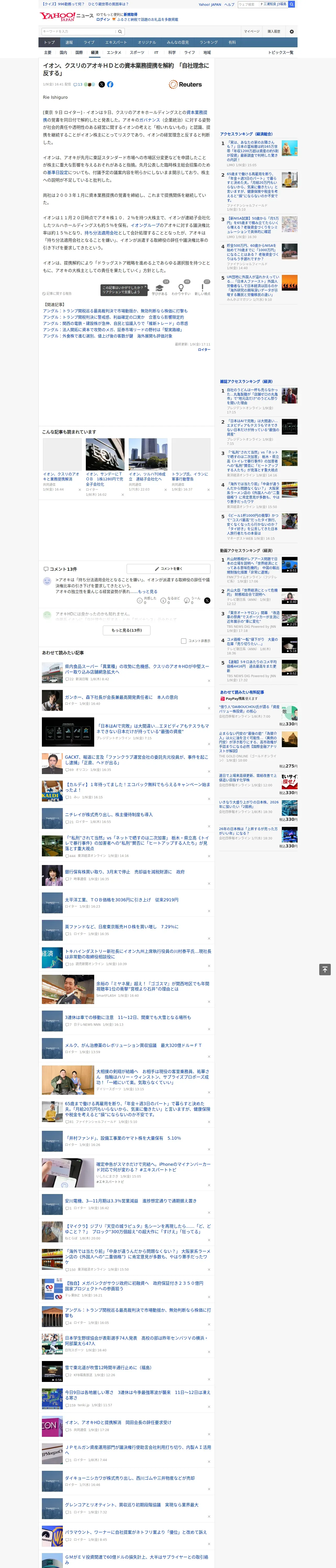336x1568 pixels.
Task: Expand first comment via もっと見る link
Action: point(148,591)
